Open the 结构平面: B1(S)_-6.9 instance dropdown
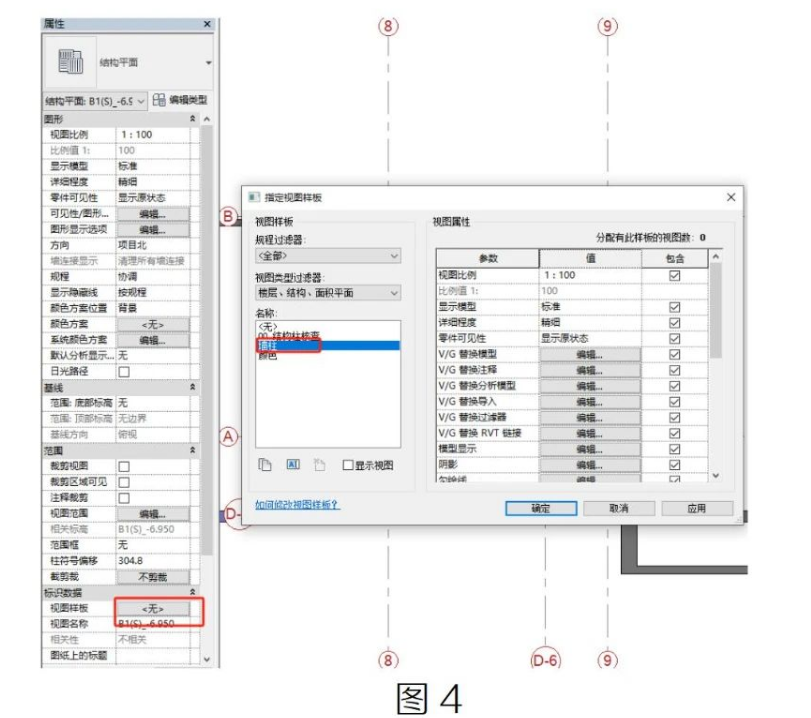Screen dimensions: 811x718 95,101
